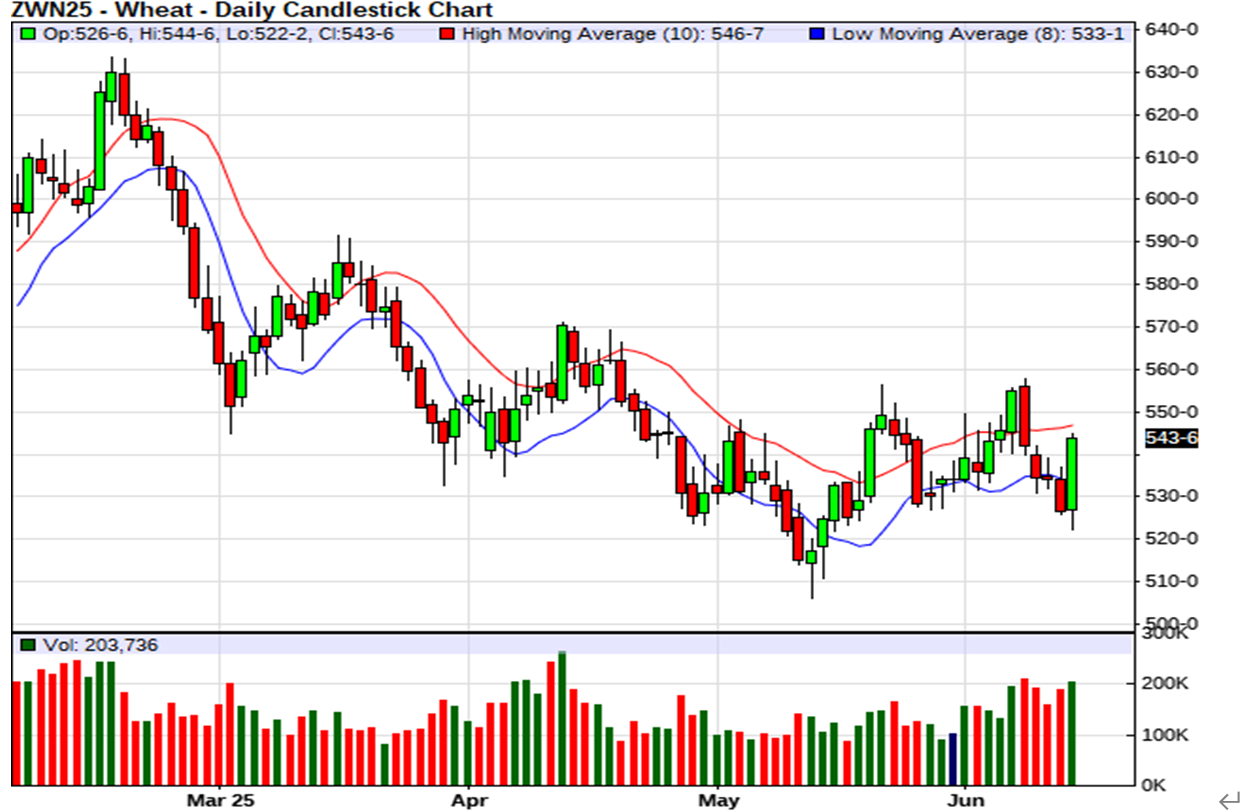Click the Mar 25 date axis label
This screenshot has height=812, width=1254.
coord(221,800)
